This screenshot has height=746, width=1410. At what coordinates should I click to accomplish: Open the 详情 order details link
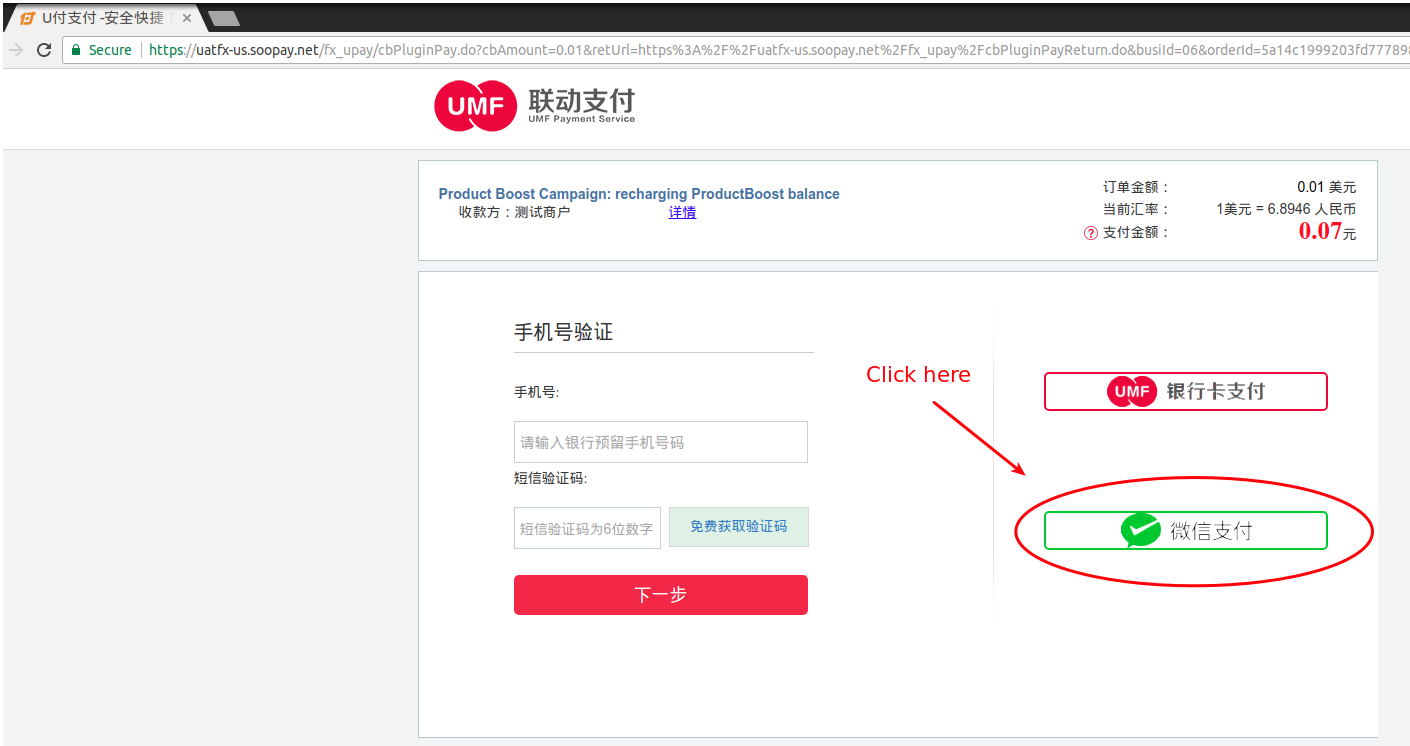[682, 212]
